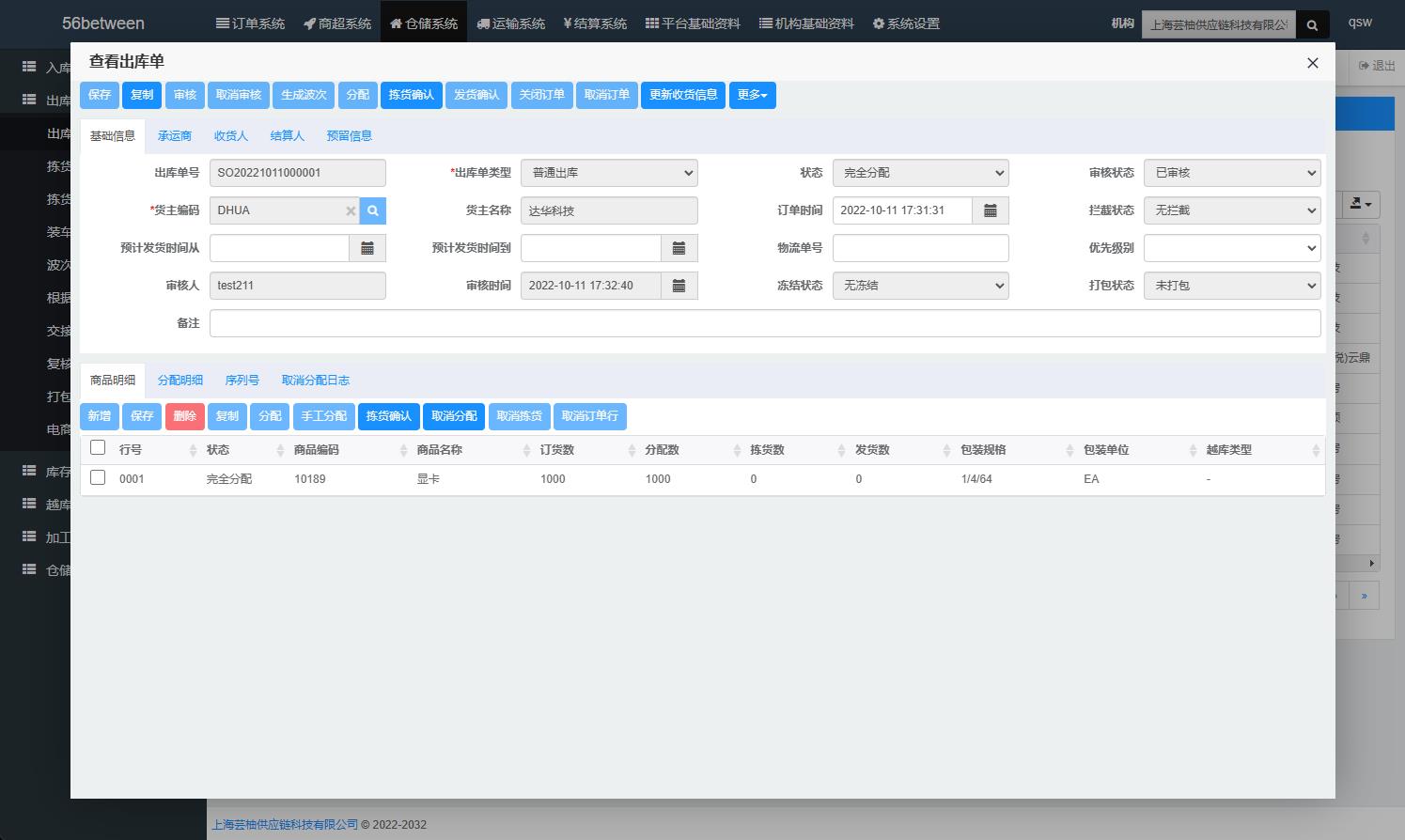
Task: Click the 取消订单行 button
Action: (x=590, y=416)
